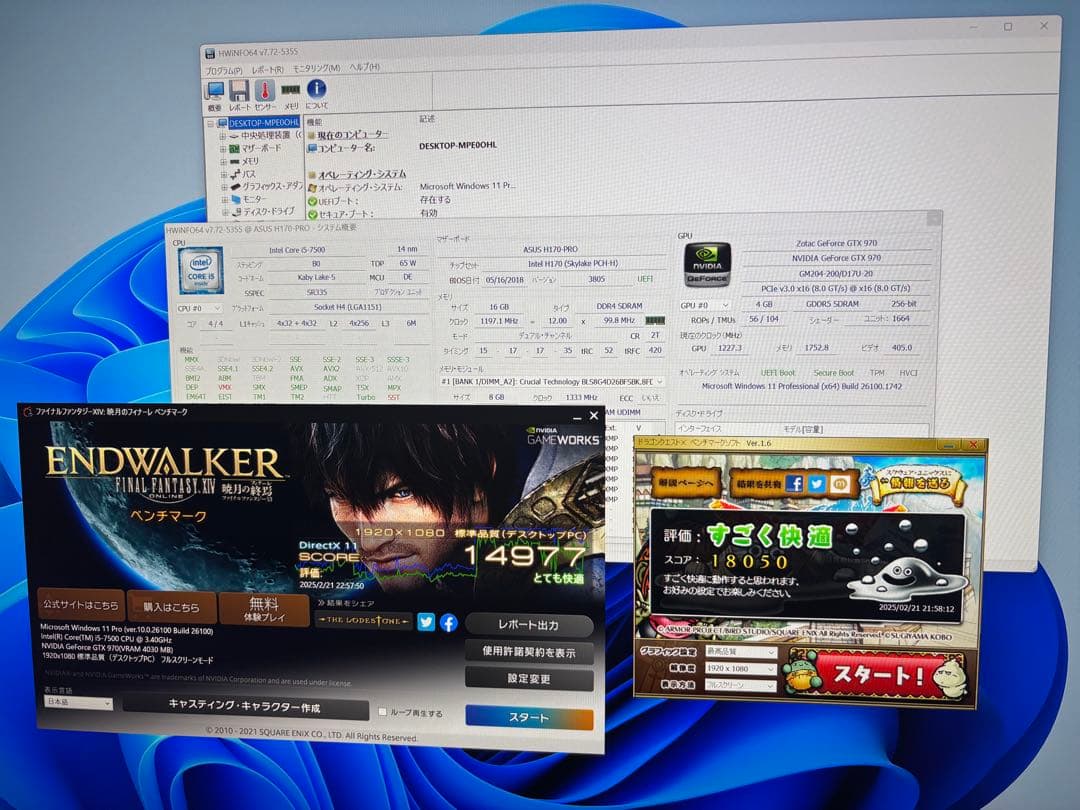The height and width of the screenshot is (810, 1080).
Task: Click the HWiNFO summary monitor icon
Action: [x=215, y=89]
